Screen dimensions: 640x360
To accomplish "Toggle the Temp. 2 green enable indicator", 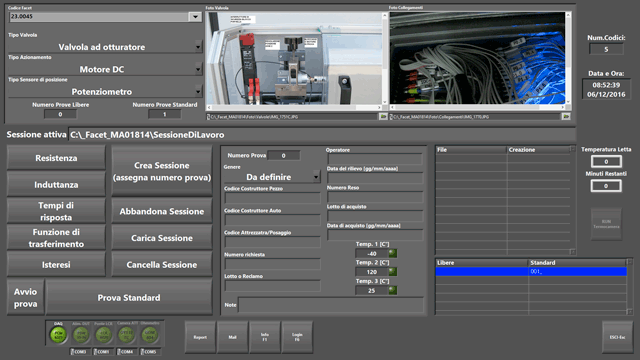I will click(x=392, y=272).
